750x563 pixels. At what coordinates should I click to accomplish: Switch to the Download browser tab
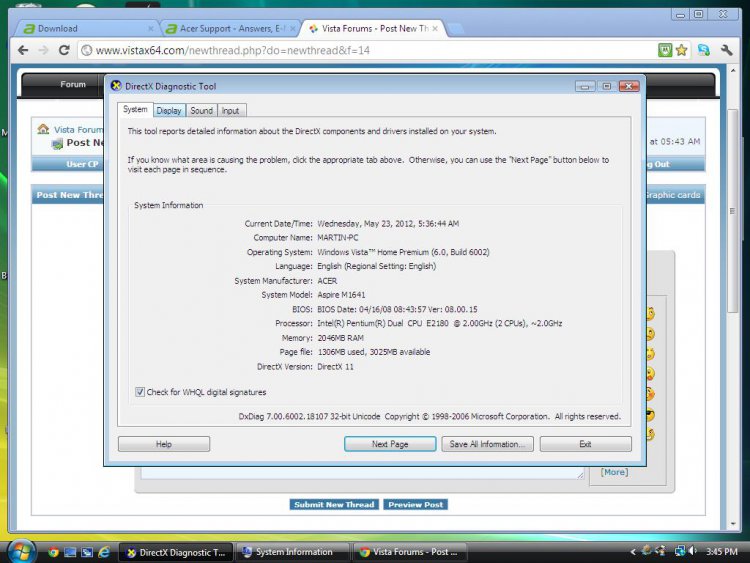point(86,29)
